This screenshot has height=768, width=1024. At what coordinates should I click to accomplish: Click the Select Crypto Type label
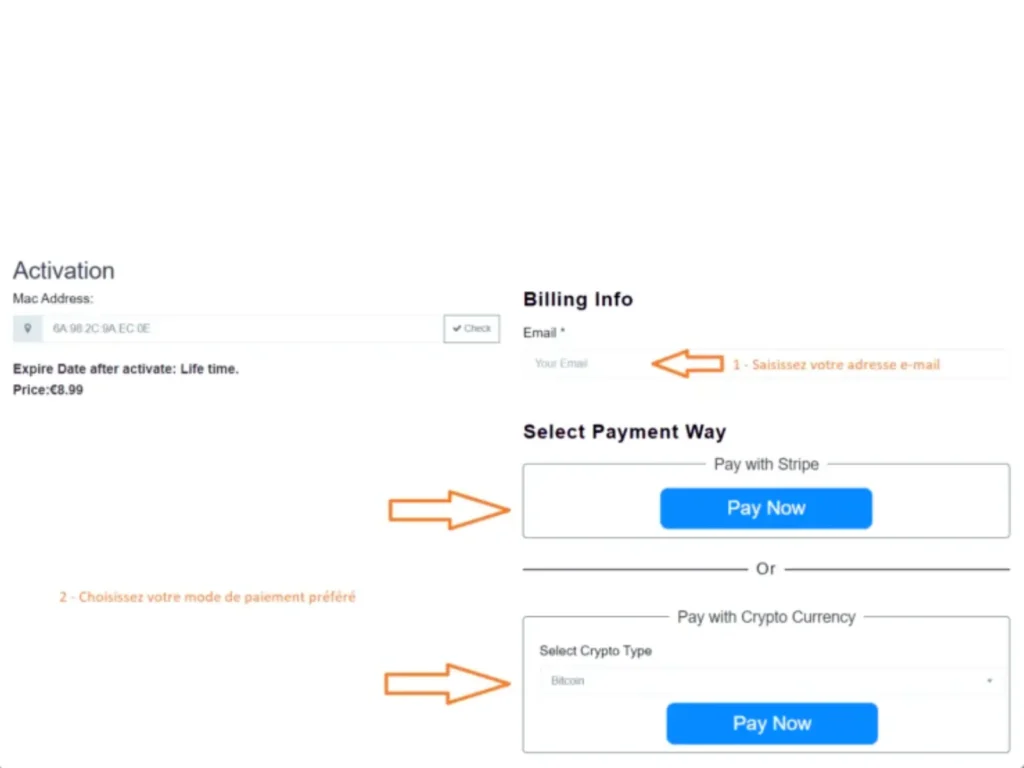(x=596, y=651)
